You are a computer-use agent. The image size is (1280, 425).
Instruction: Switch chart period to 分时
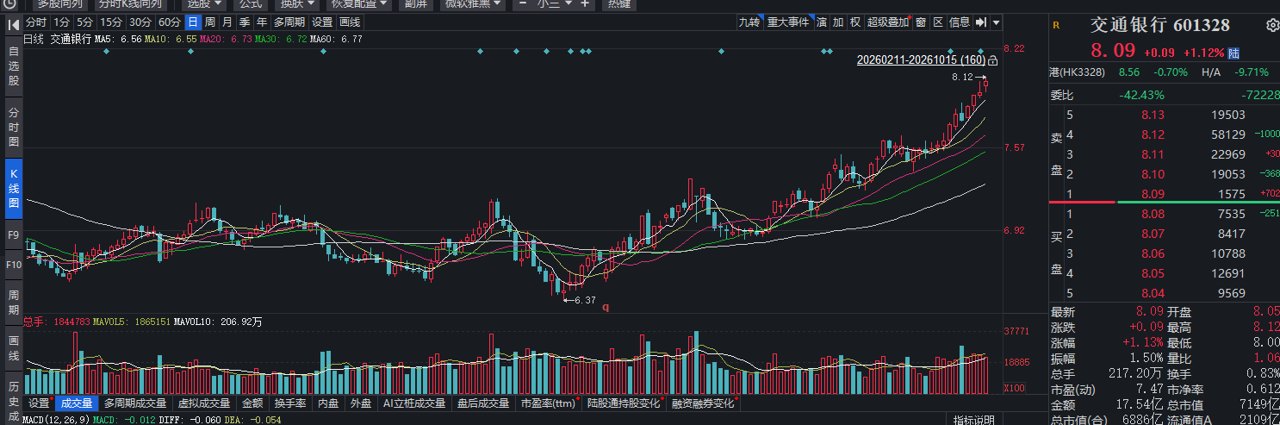[x=36, y=22]
